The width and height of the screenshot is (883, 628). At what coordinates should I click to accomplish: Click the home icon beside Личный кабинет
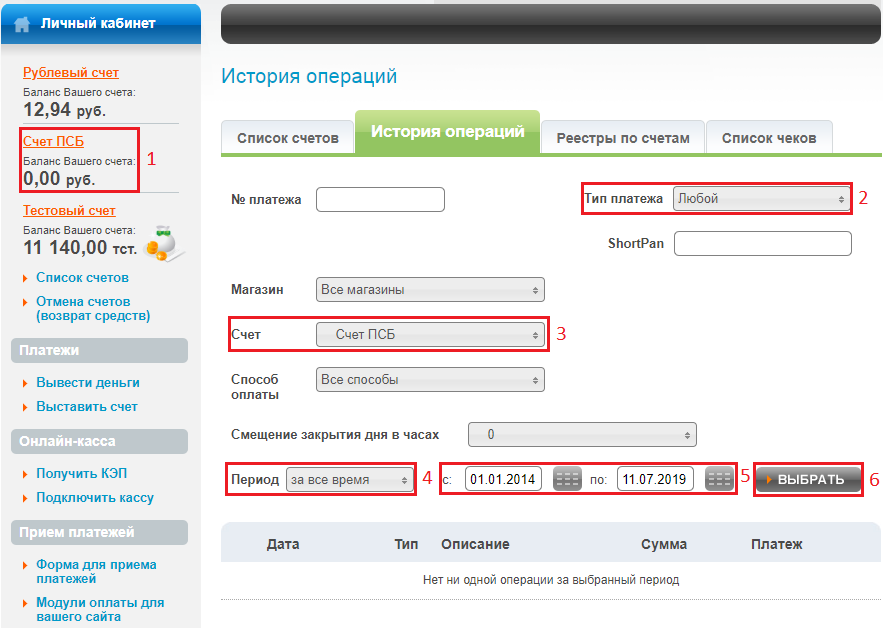(22, 23)
